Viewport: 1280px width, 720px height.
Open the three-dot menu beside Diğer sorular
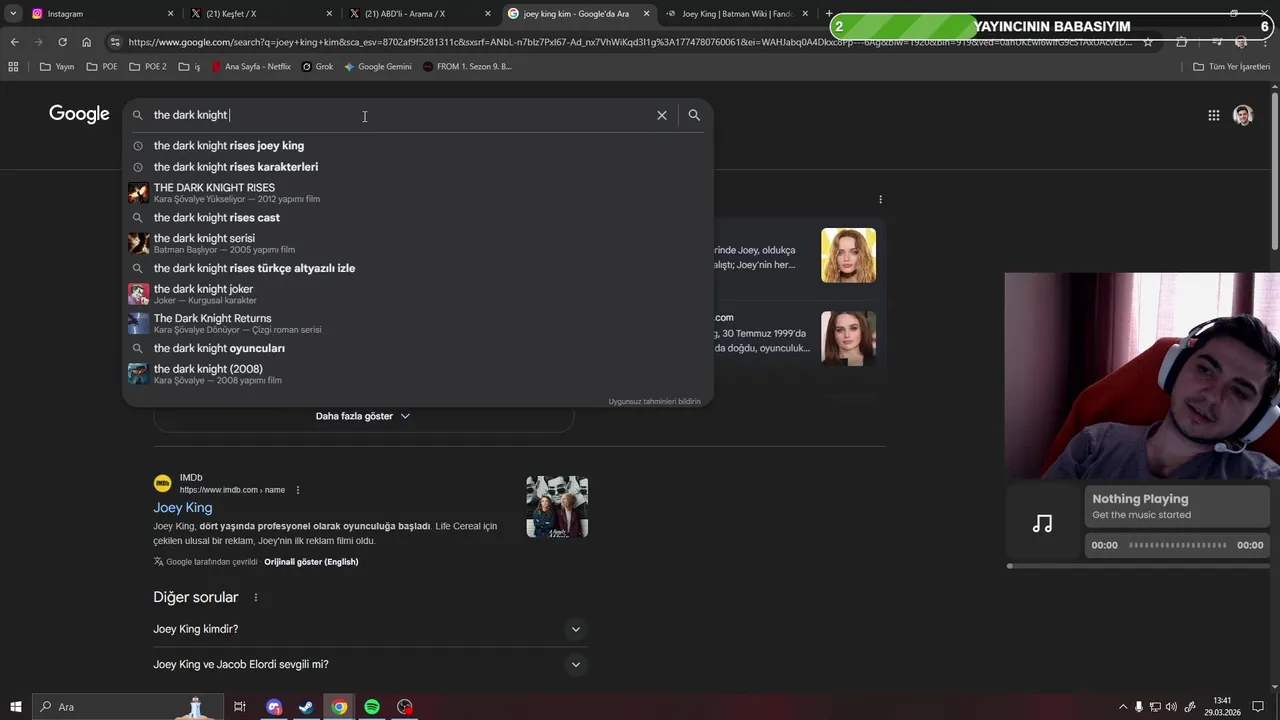coord(255,597)
